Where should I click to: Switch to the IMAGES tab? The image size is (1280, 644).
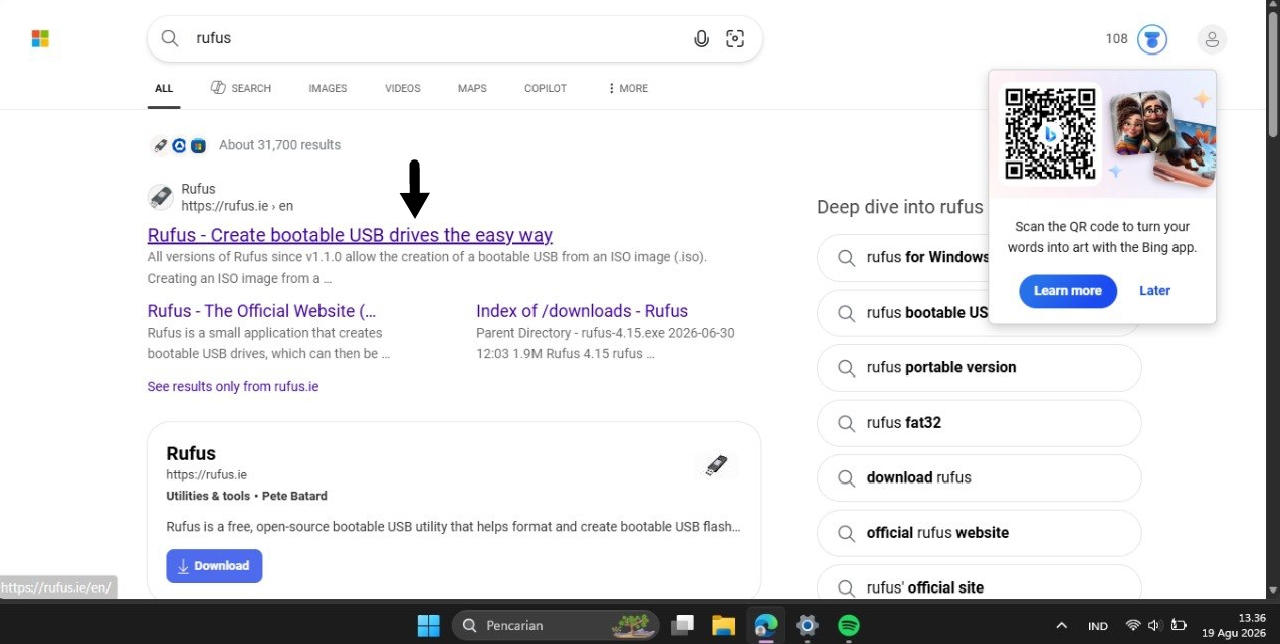(x=328, y=88)
